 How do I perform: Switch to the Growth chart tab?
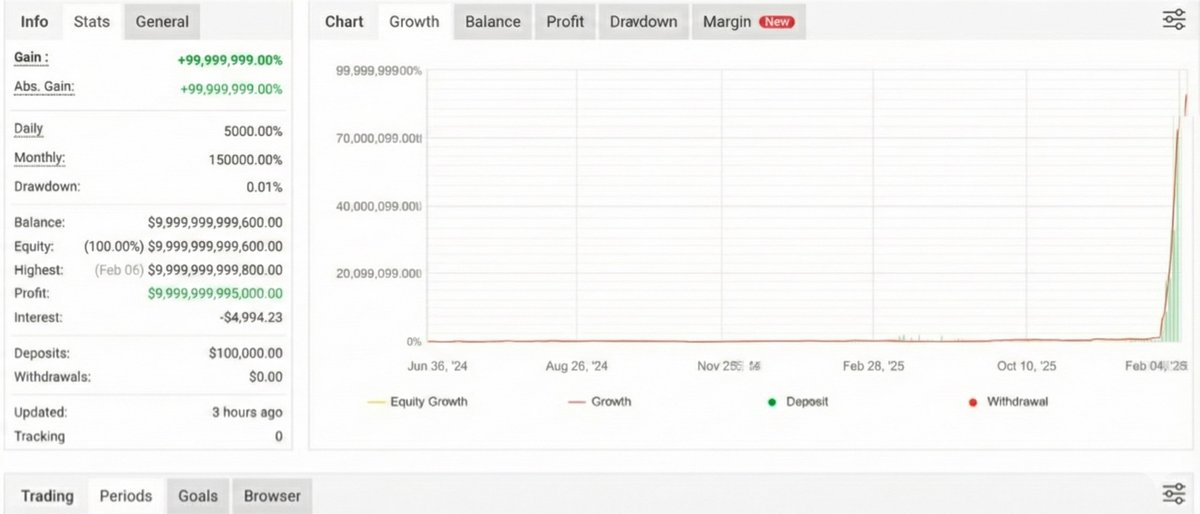tap(414, 22)
